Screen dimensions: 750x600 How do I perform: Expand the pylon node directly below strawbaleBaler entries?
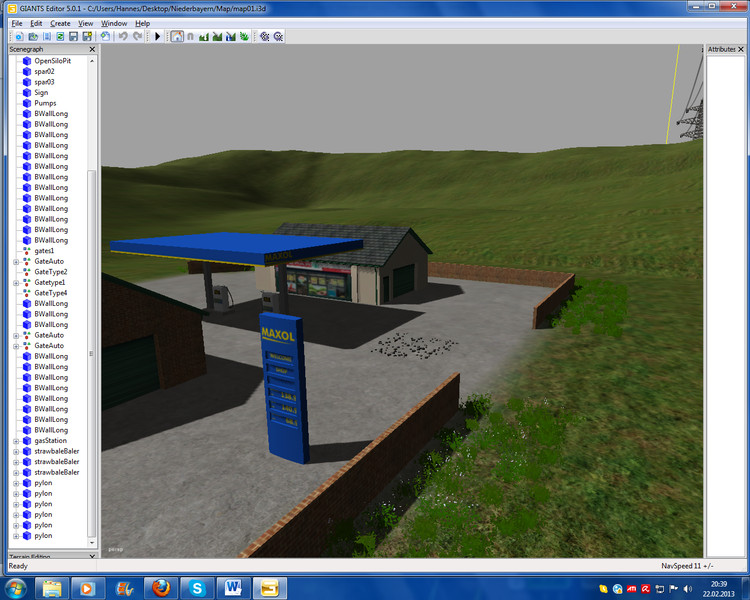tap(16, 483)
